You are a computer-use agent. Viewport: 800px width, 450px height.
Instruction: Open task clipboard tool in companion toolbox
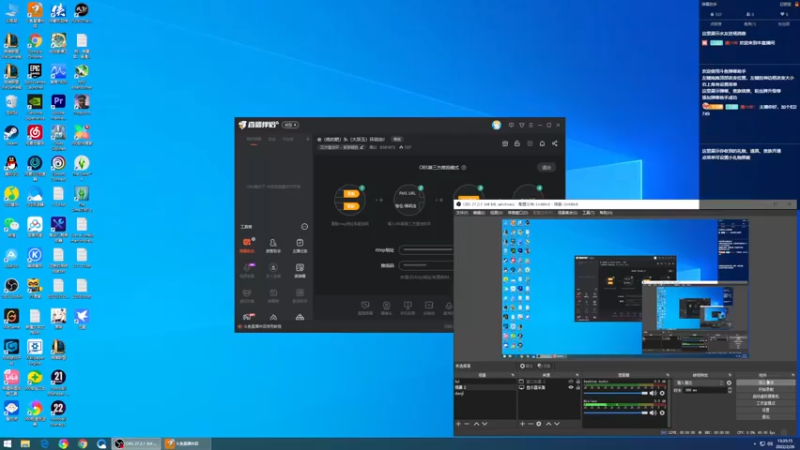click(300, 245)
